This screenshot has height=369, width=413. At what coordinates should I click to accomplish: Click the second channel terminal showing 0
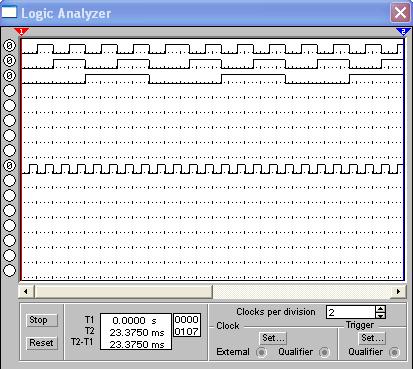[9, 60]
